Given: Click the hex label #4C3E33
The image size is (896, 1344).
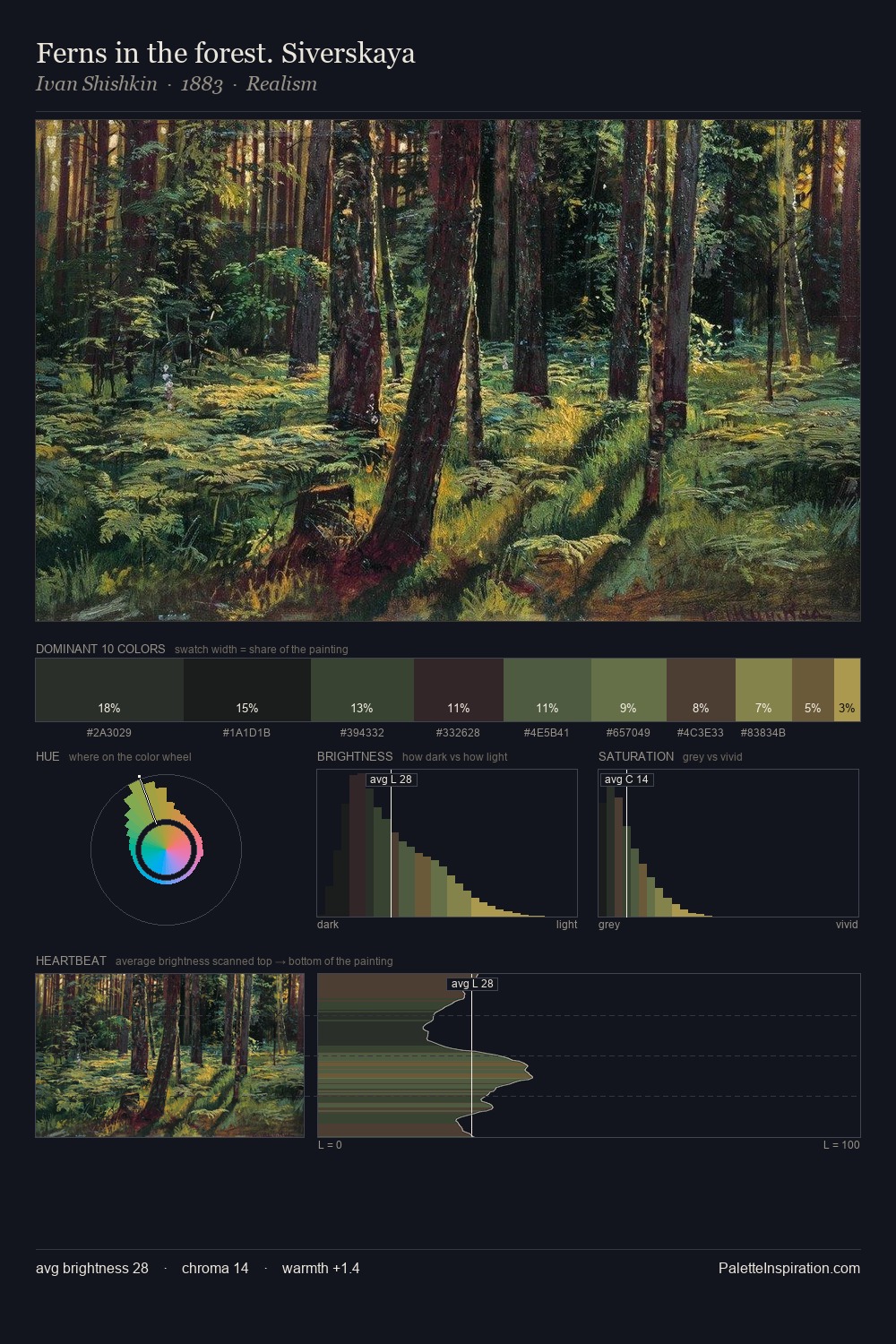Looking at the screenshot, I should pos(700,733).
